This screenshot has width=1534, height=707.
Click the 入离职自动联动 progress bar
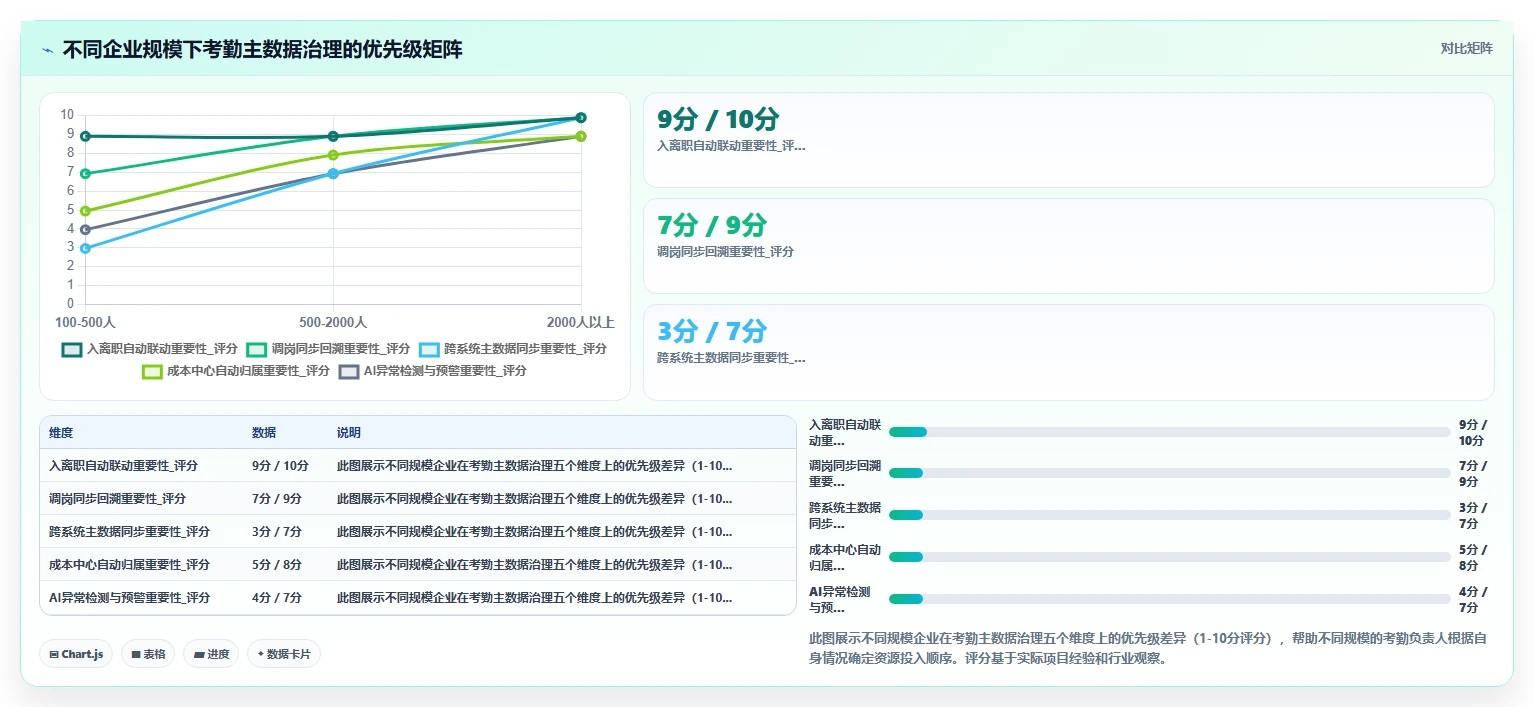pyautogui.click(x=1169, y=432)
